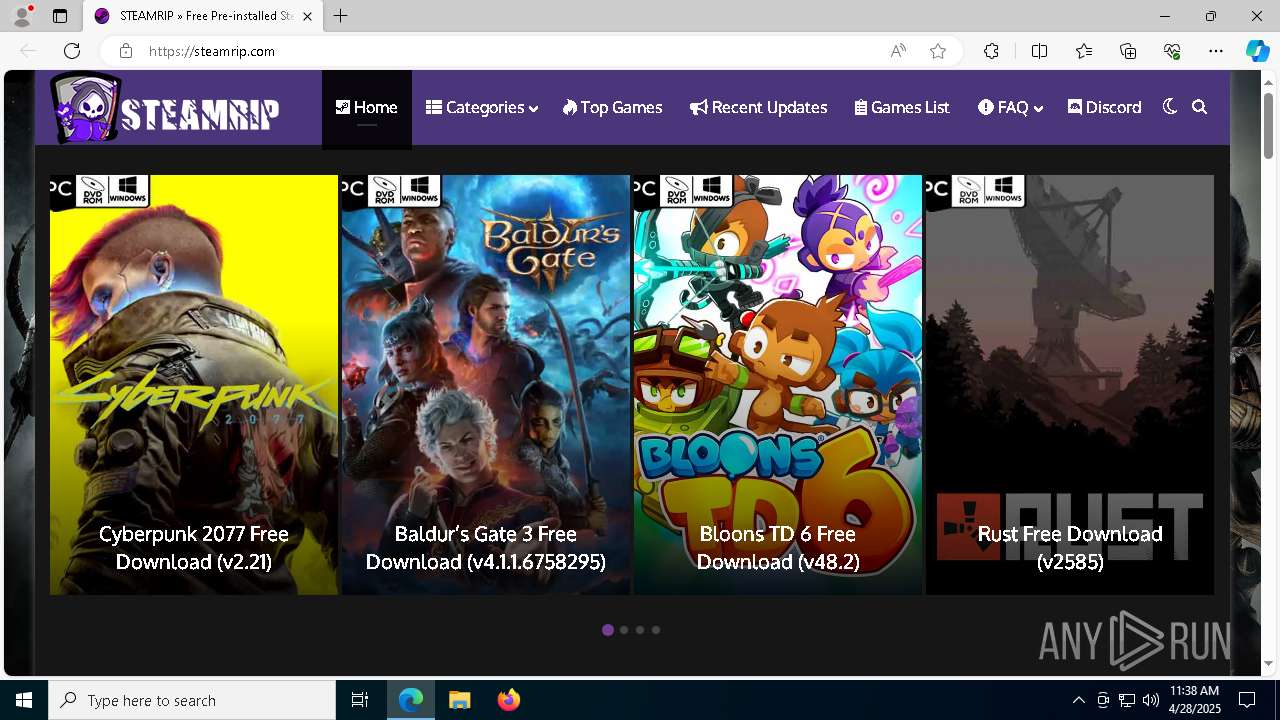
Task: Click Baldur's Gate 3 Free Download title
Action: 486,548
